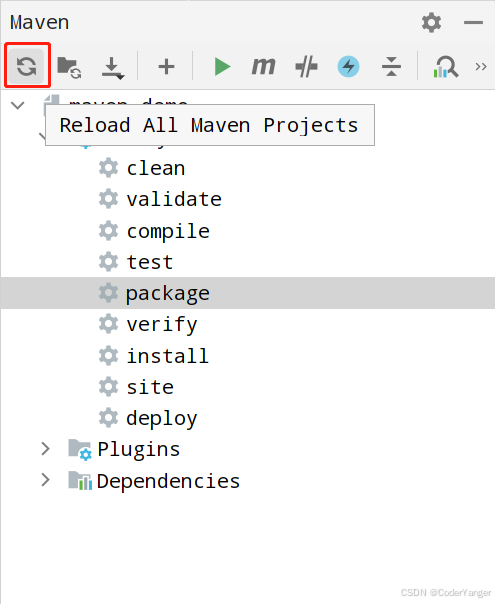Toggle Offline Mode icon

point(306,67)
